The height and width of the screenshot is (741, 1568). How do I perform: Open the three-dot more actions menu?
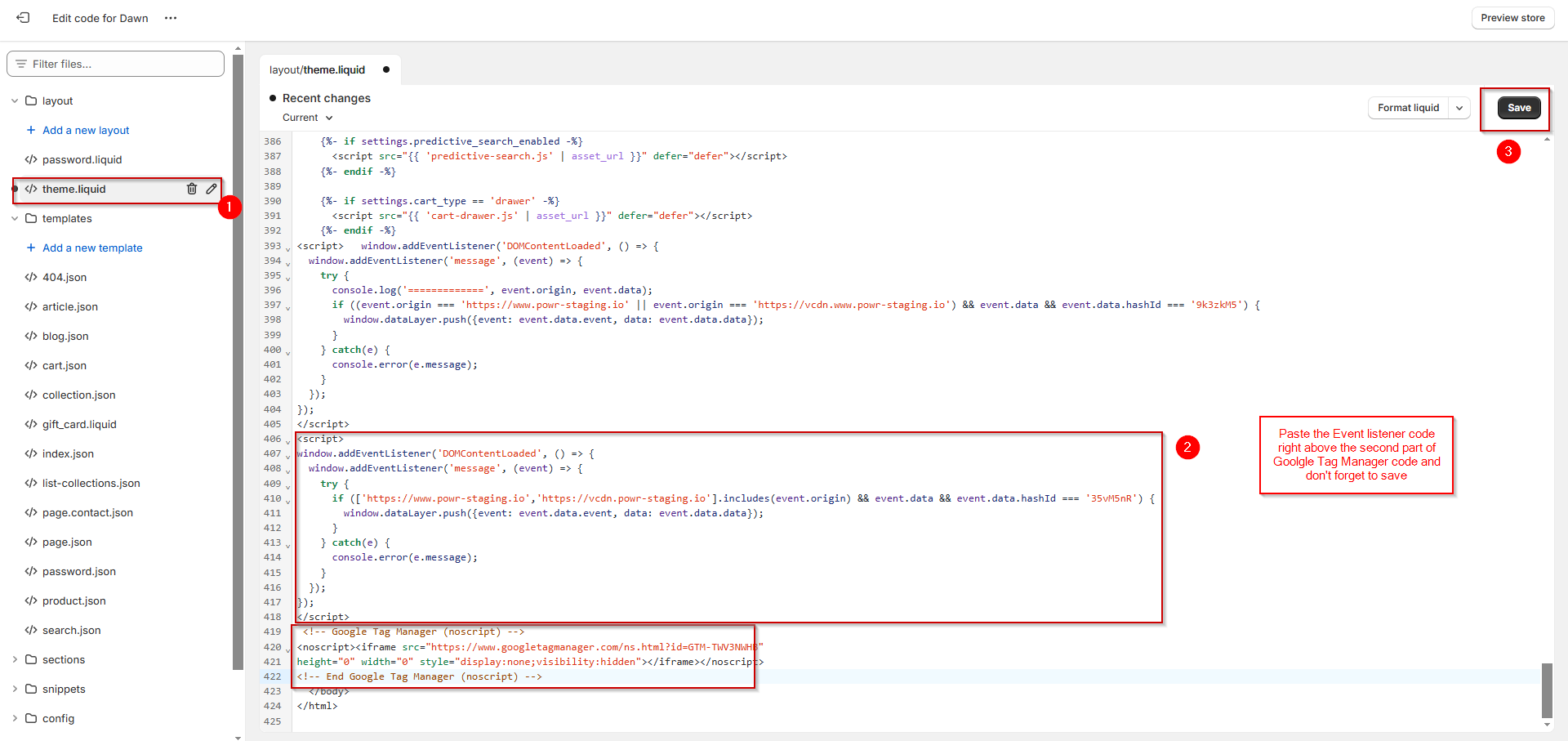pyautogui.click(x=171, y=18)
